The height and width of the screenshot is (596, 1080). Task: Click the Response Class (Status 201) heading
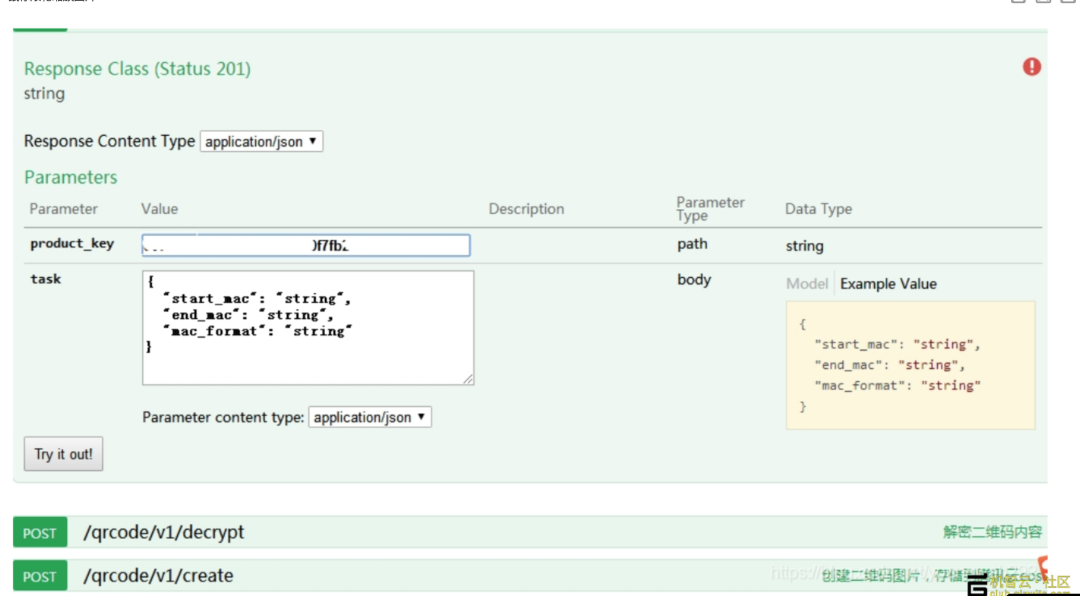pos(137,69)
